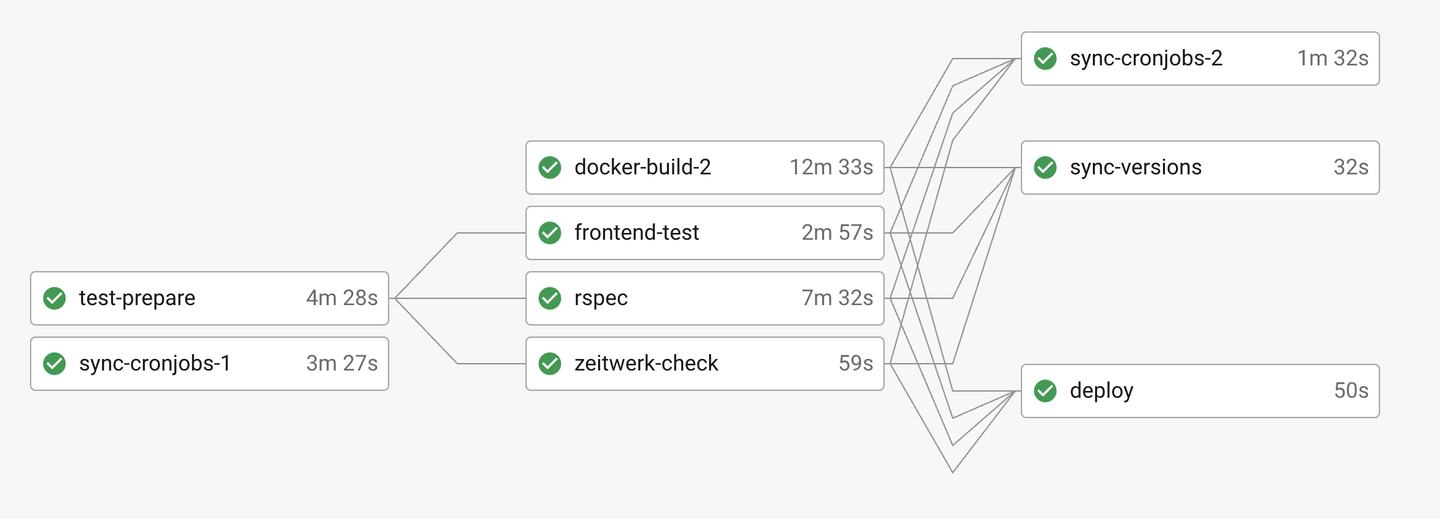This screenshot has height=519, width=1440.
Task: Open the sync-cronjobs-2 job label
Action: (1146, 59)
